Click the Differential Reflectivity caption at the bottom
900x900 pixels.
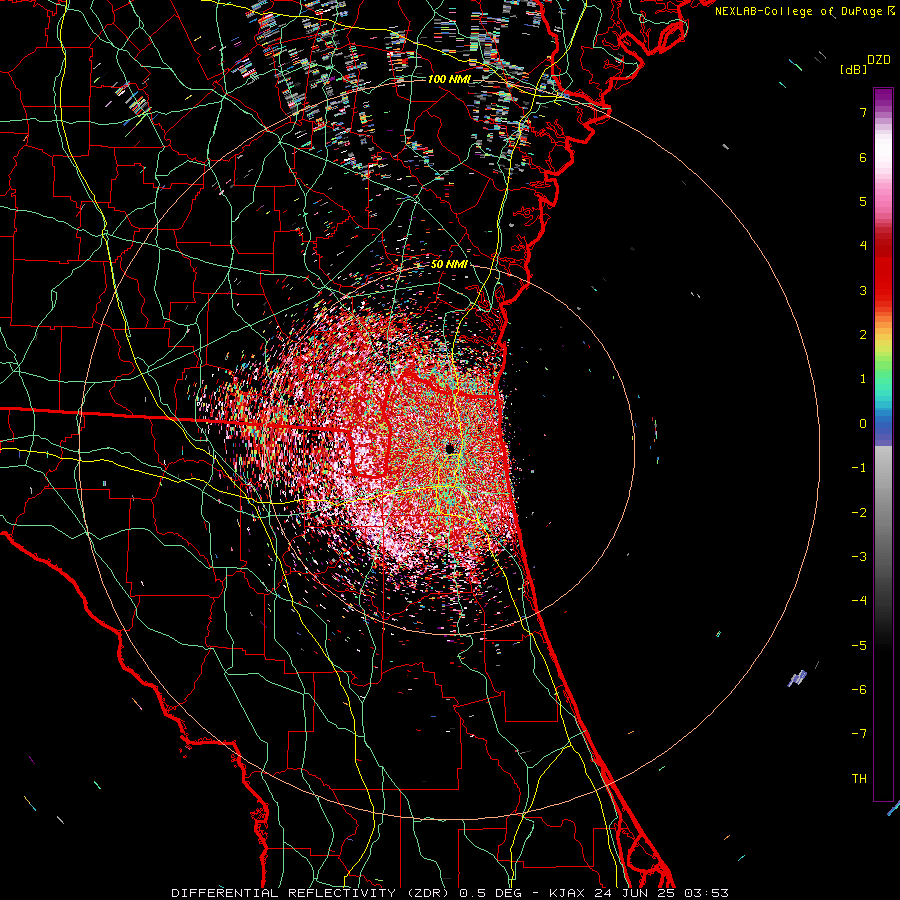[x=449, y=893]
